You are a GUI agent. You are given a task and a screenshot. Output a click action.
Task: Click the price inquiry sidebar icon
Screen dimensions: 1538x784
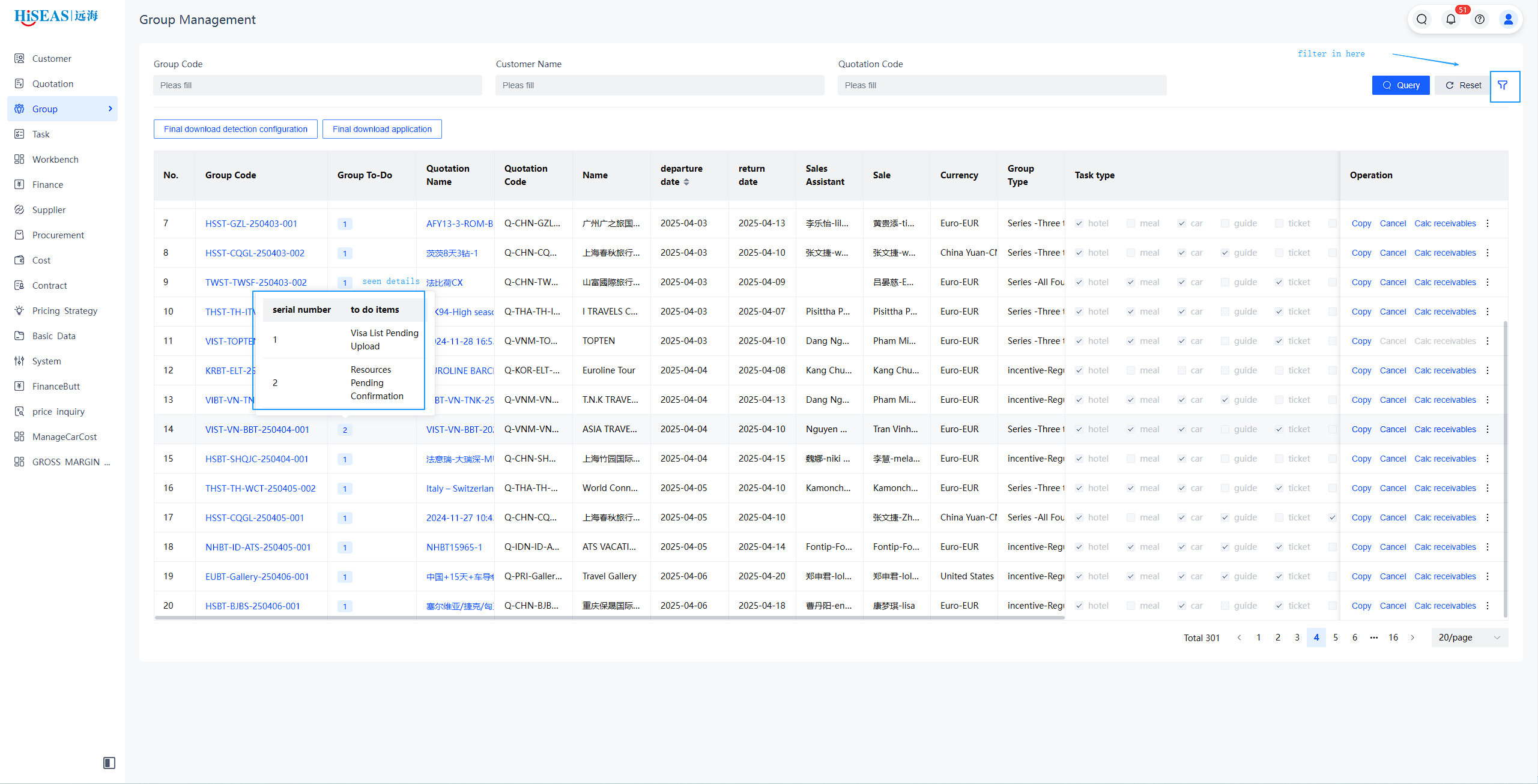point(19,411)
